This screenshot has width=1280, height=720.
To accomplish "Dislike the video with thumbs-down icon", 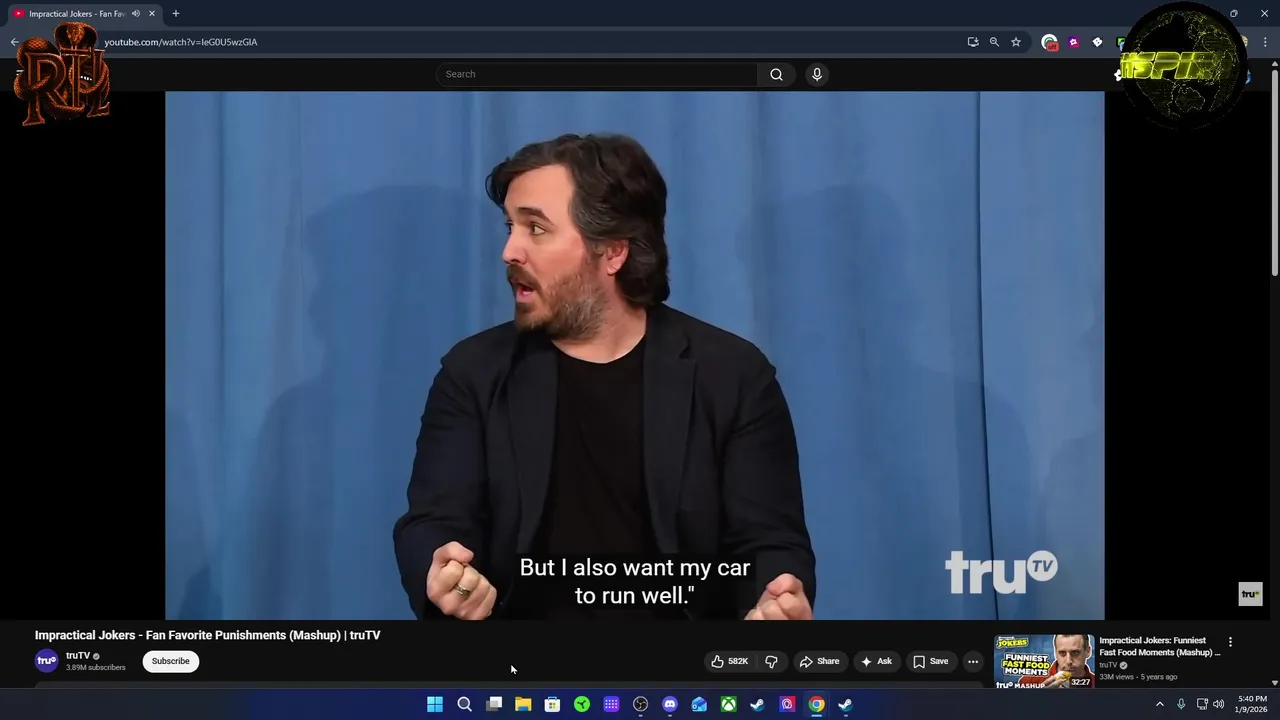I will 771,661.
